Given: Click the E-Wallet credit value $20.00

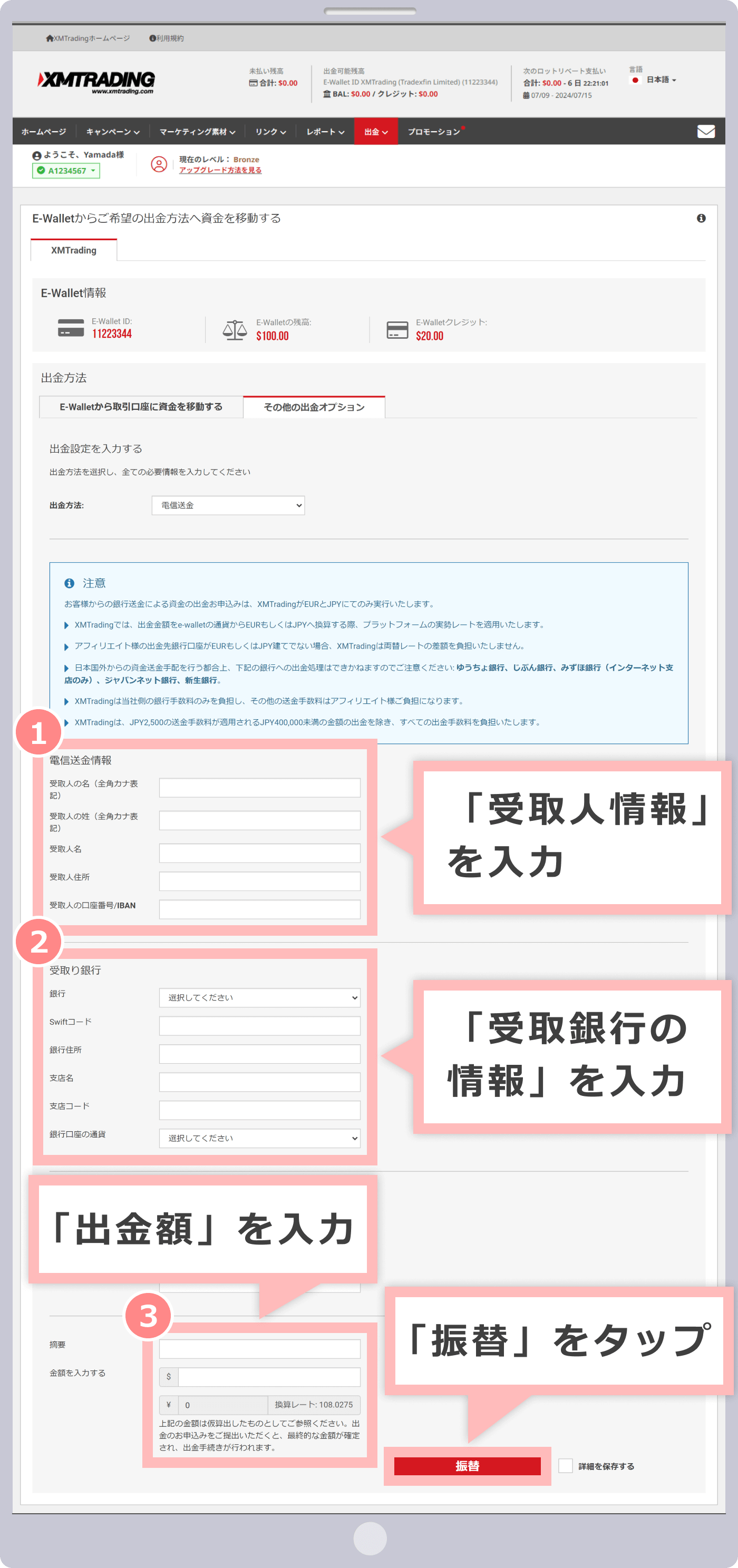Looking at the screenshot, I should [x=429, y=336].
